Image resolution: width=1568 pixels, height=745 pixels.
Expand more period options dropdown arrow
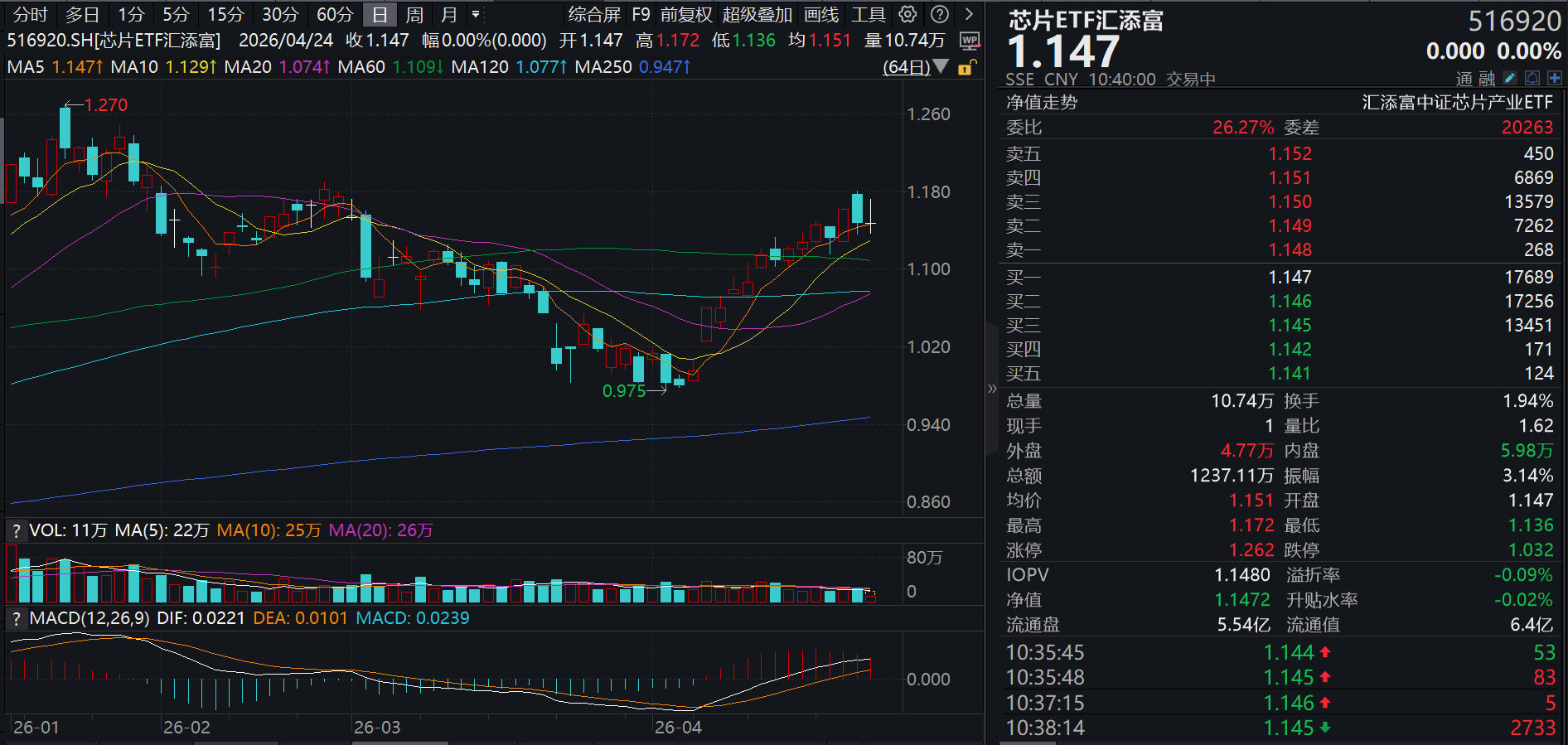(476, 14)
